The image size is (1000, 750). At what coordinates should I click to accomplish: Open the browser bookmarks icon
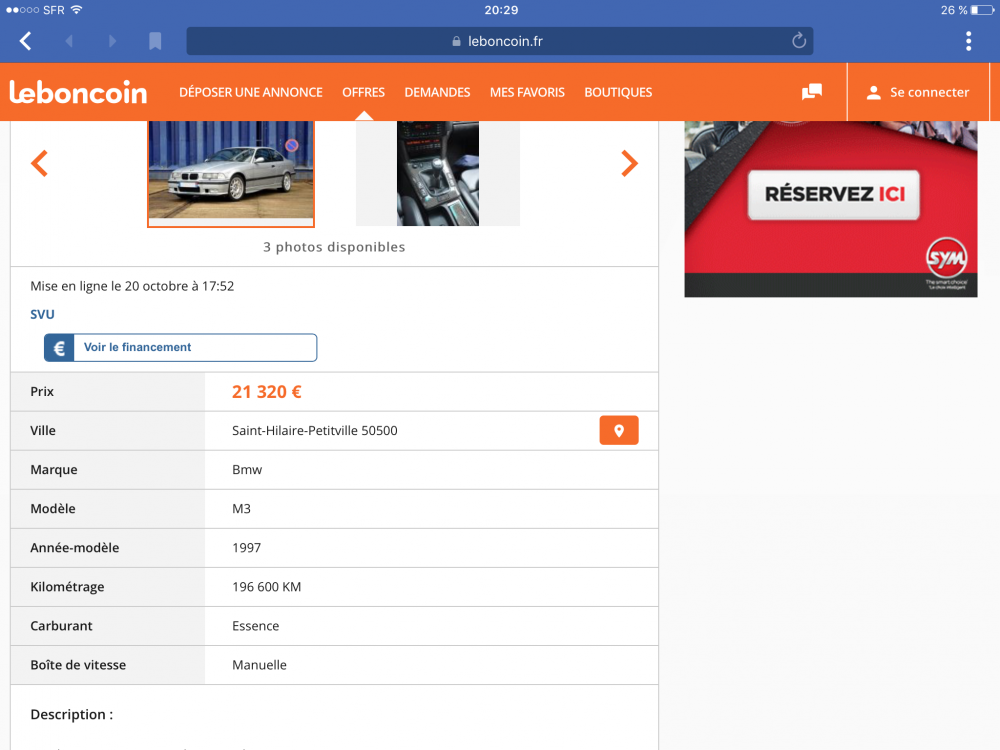pyautogui.click(x=155, y=41)
